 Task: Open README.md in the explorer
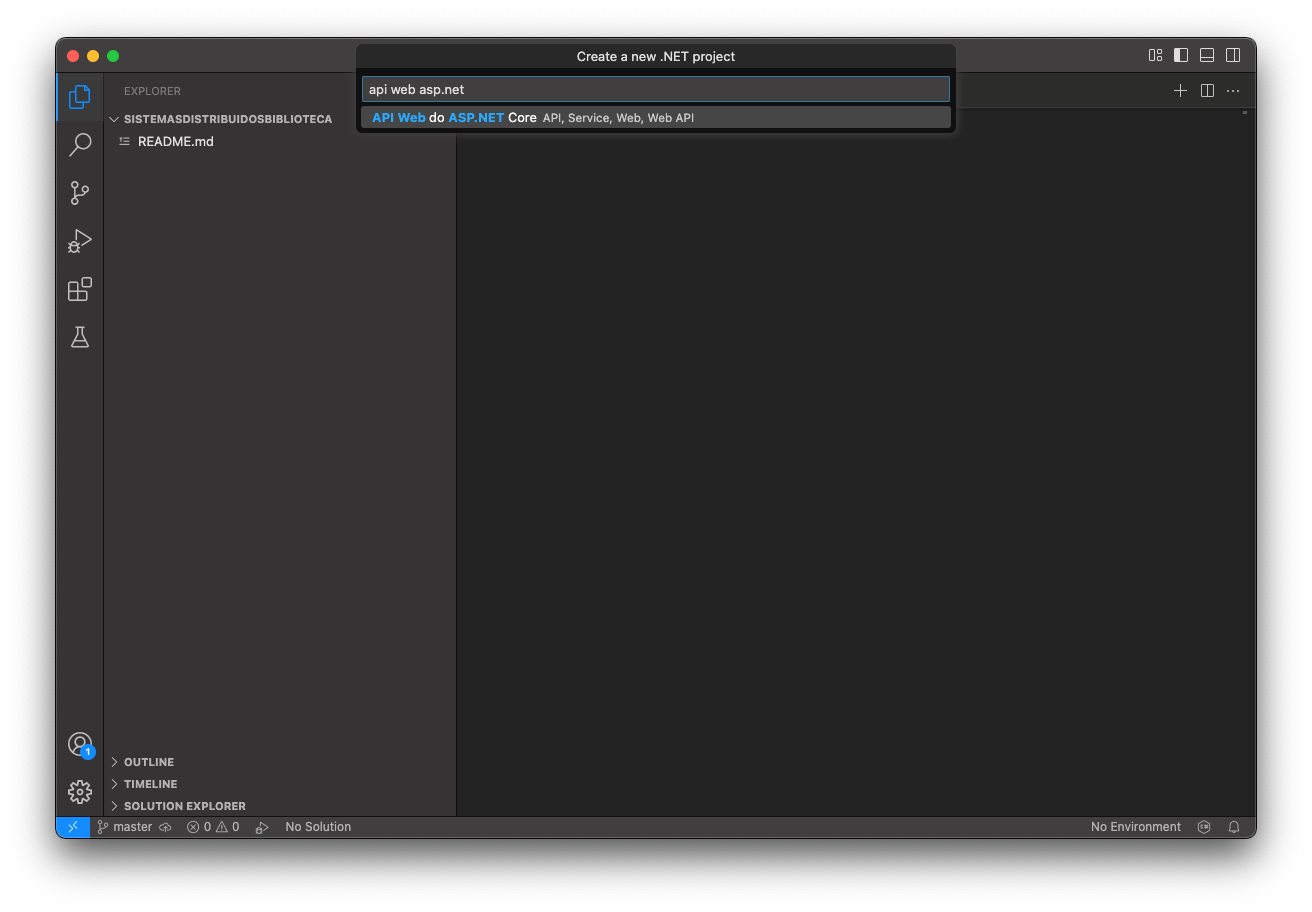175,142
